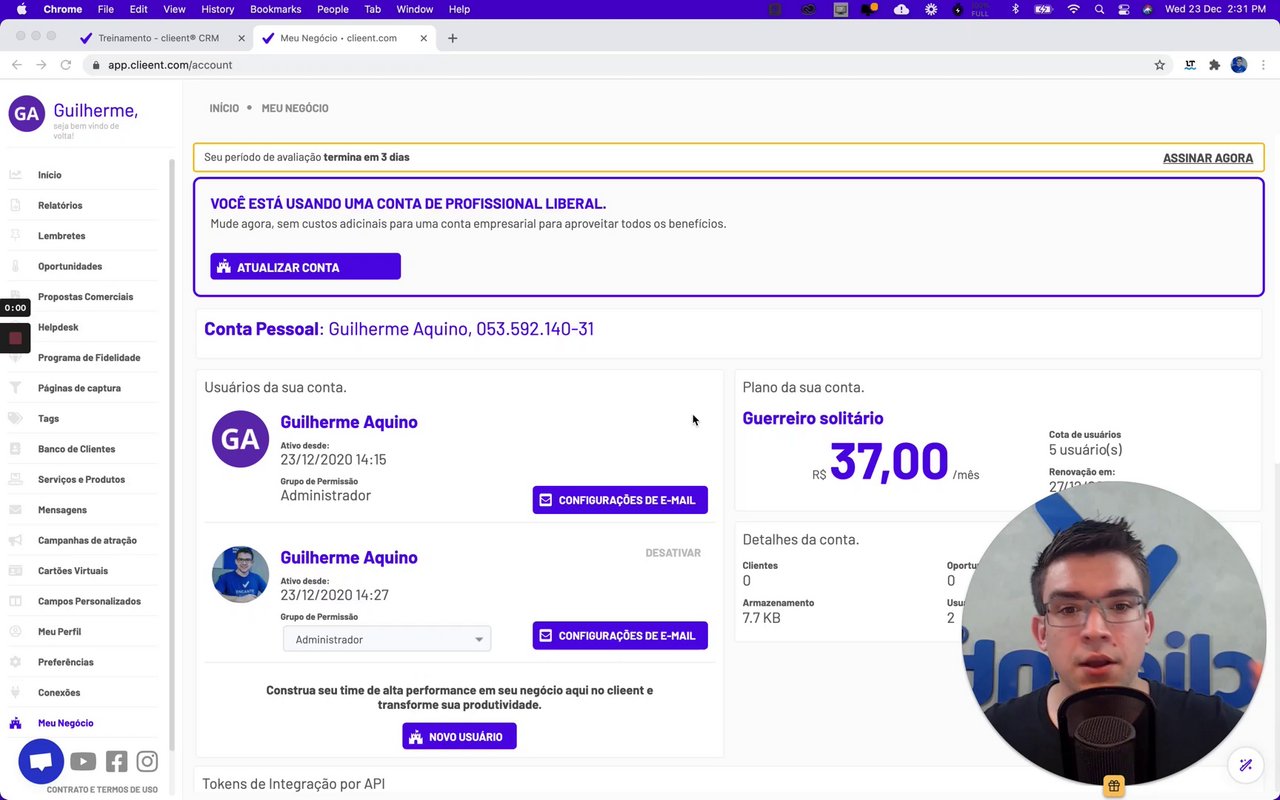Open Programa de Fidelidade in sidebar
Image resolution: width=1280 pixels, height=800 pixels.
[x=89, y=357]
